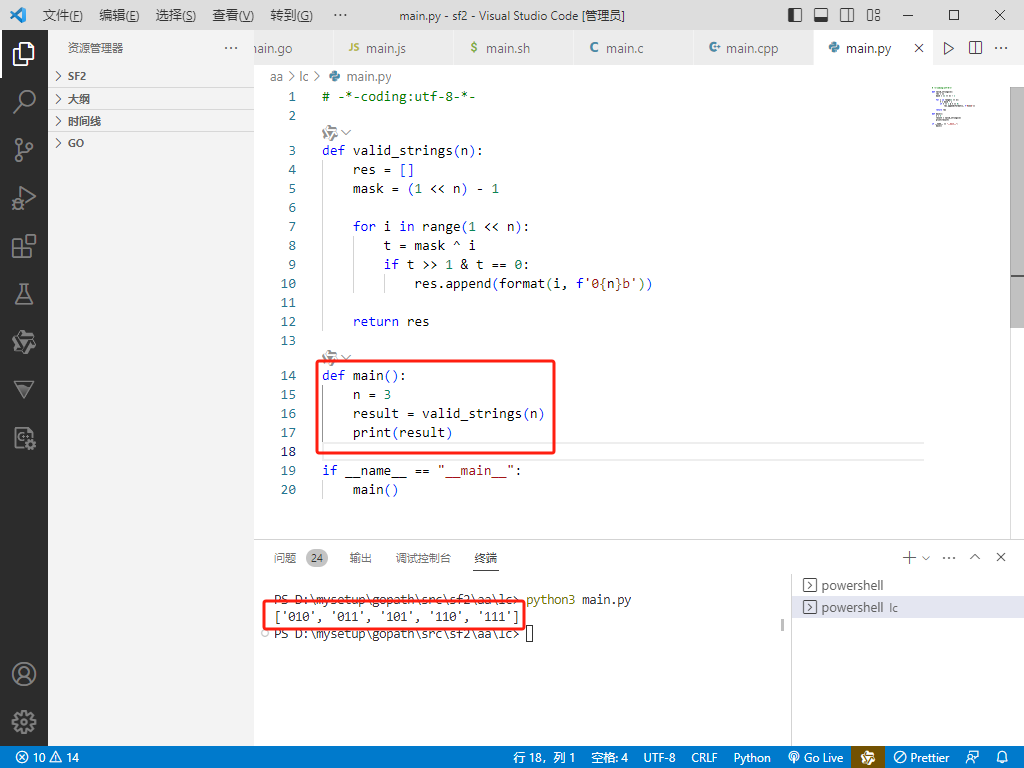Expand the GO section
Screen dimensions: 1024x768
click(151, 143)
